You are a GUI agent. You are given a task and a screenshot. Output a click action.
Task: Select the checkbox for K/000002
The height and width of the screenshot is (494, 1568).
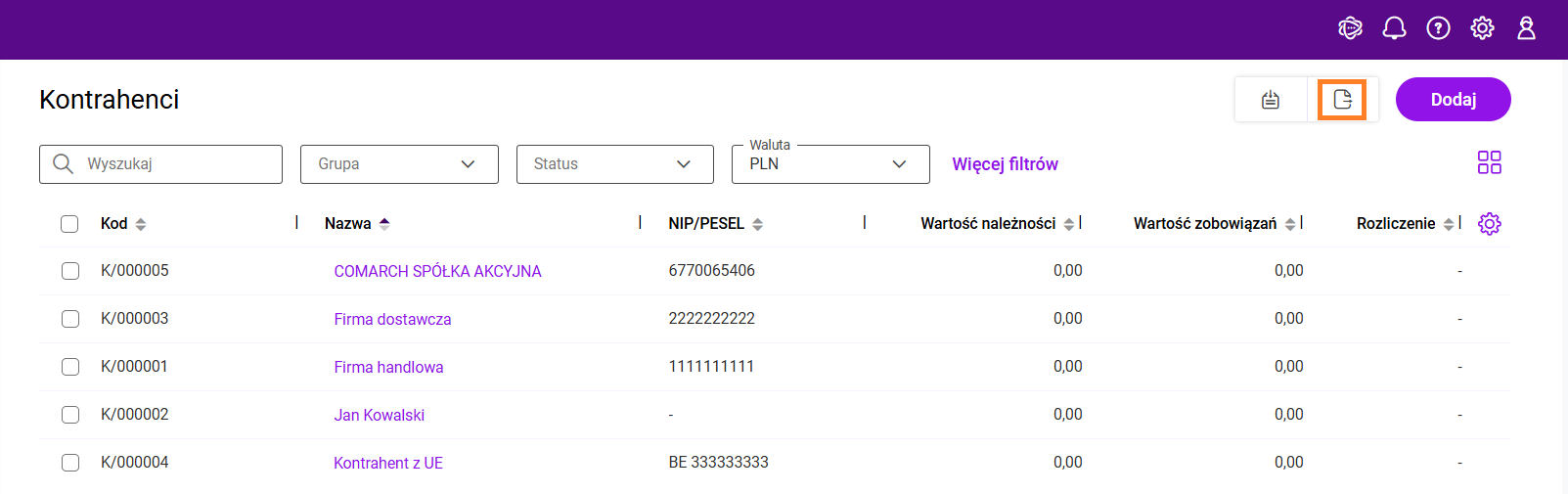(x=70, y=415)
